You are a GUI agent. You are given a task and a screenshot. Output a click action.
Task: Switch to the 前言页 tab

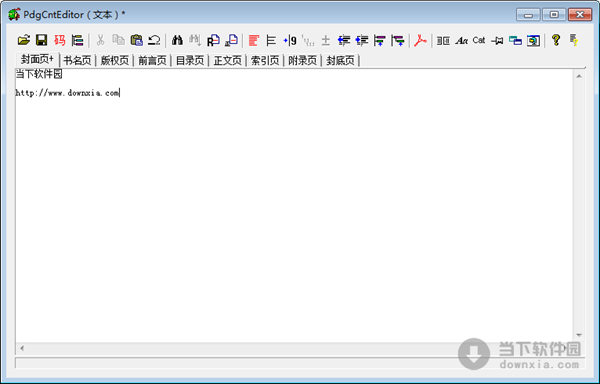(x=152, y=60)
